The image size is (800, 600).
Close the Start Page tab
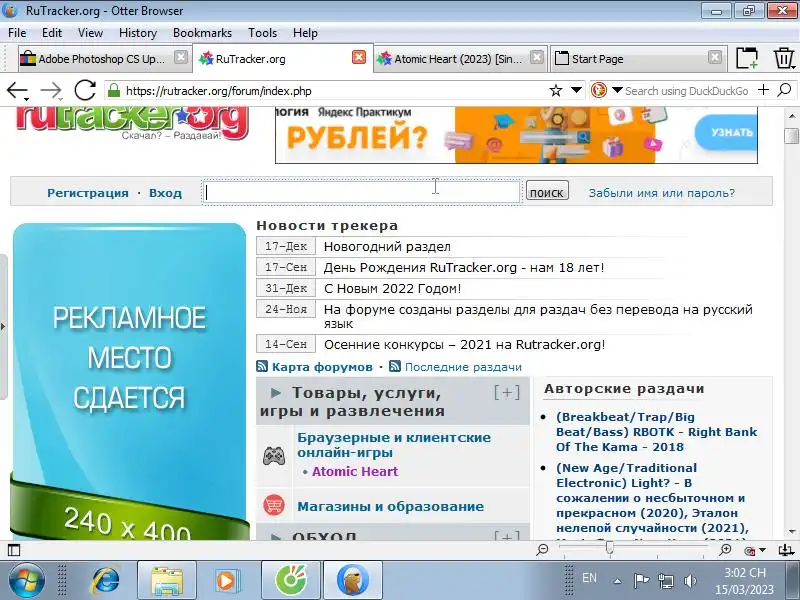coord(715,57)
